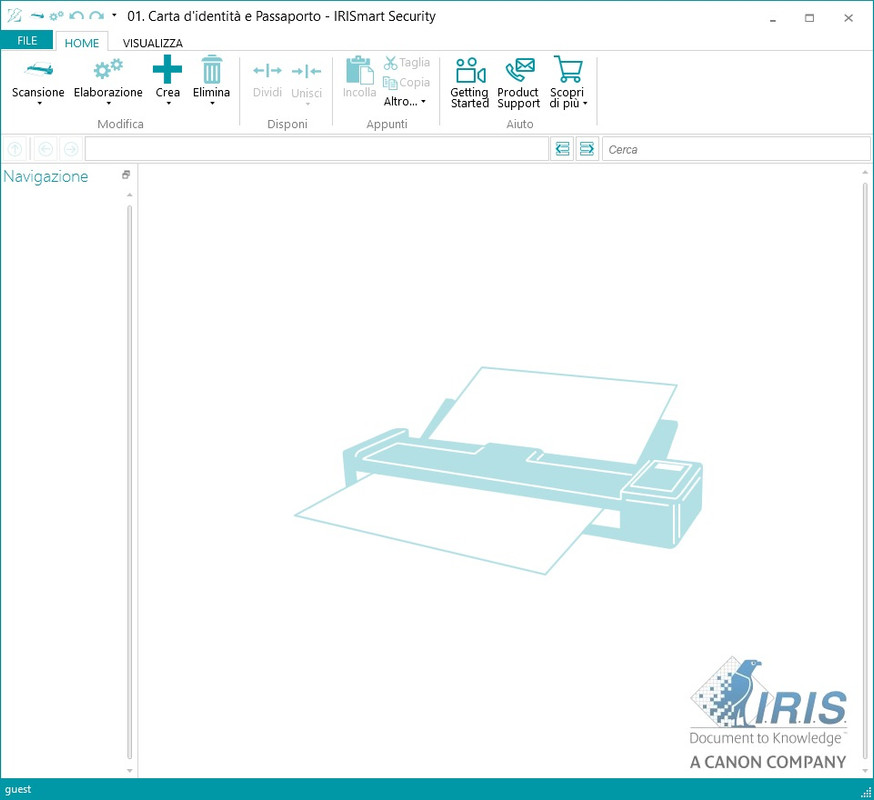Screen dimensions: 874x800
Task: Switch to the VISUALIZZA tab
Action: coord(153,43)
